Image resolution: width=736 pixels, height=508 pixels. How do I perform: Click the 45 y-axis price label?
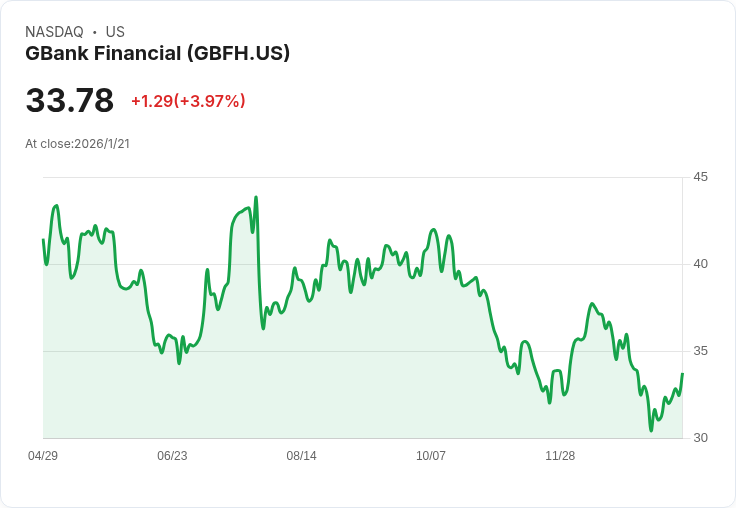click(x=700, y=177)
